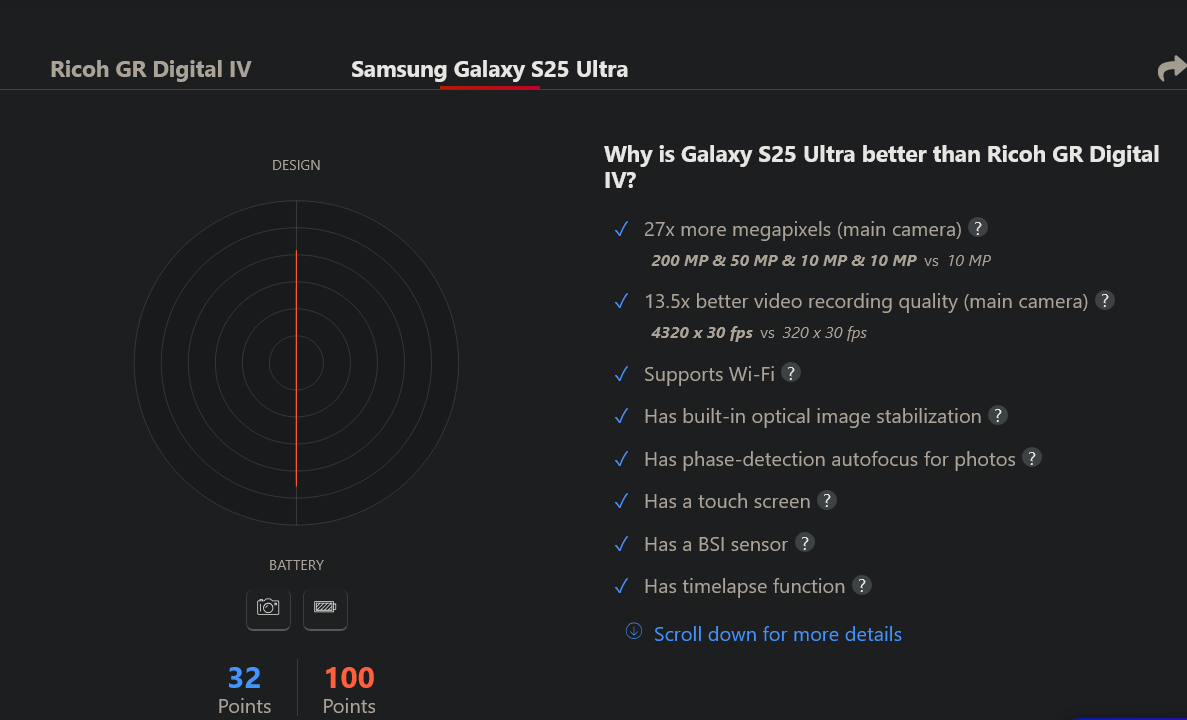Open the help icon for BSI sensor
The image size is (1187, 720).
(805, 542)
